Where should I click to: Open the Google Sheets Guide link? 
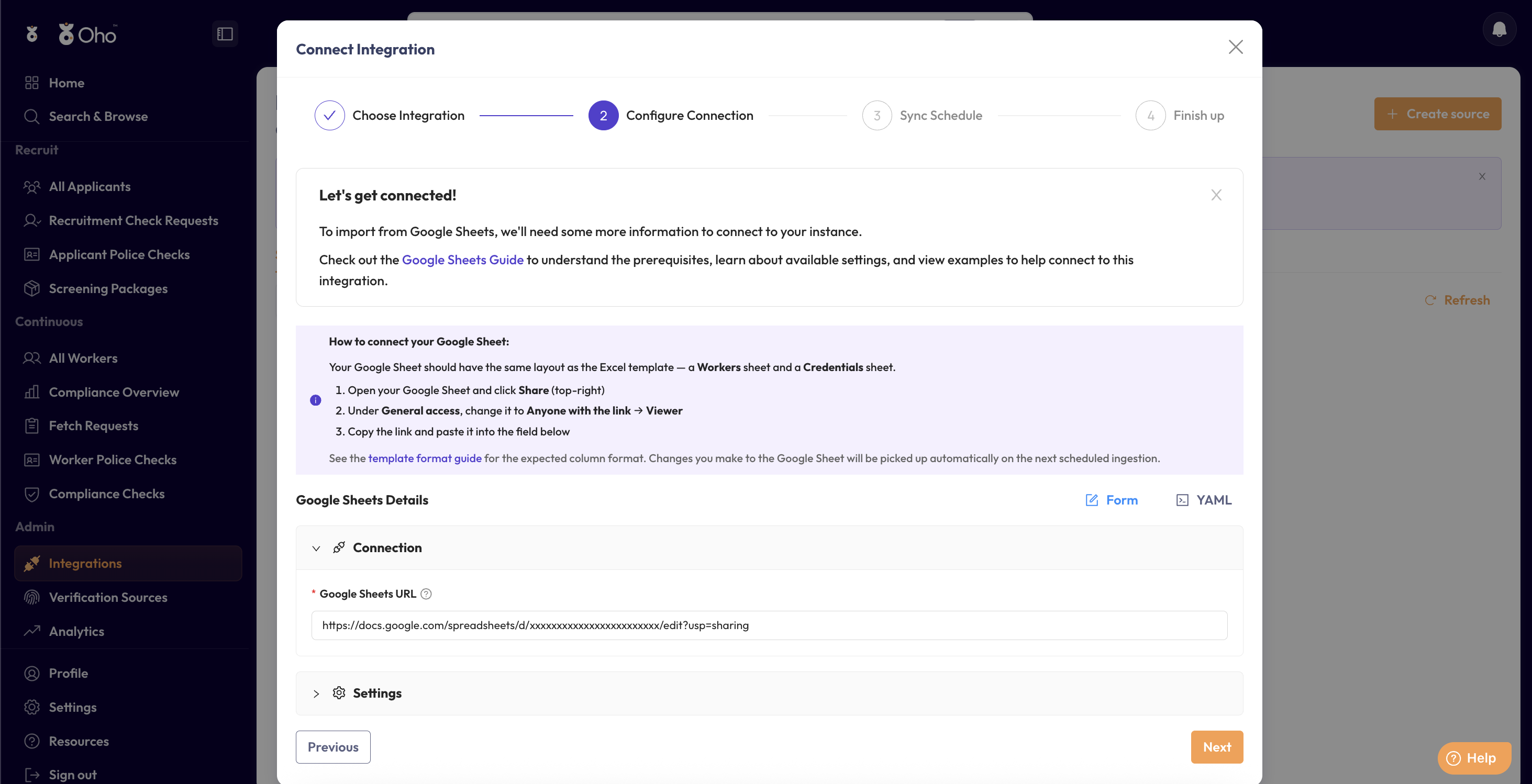coord(463,260)
